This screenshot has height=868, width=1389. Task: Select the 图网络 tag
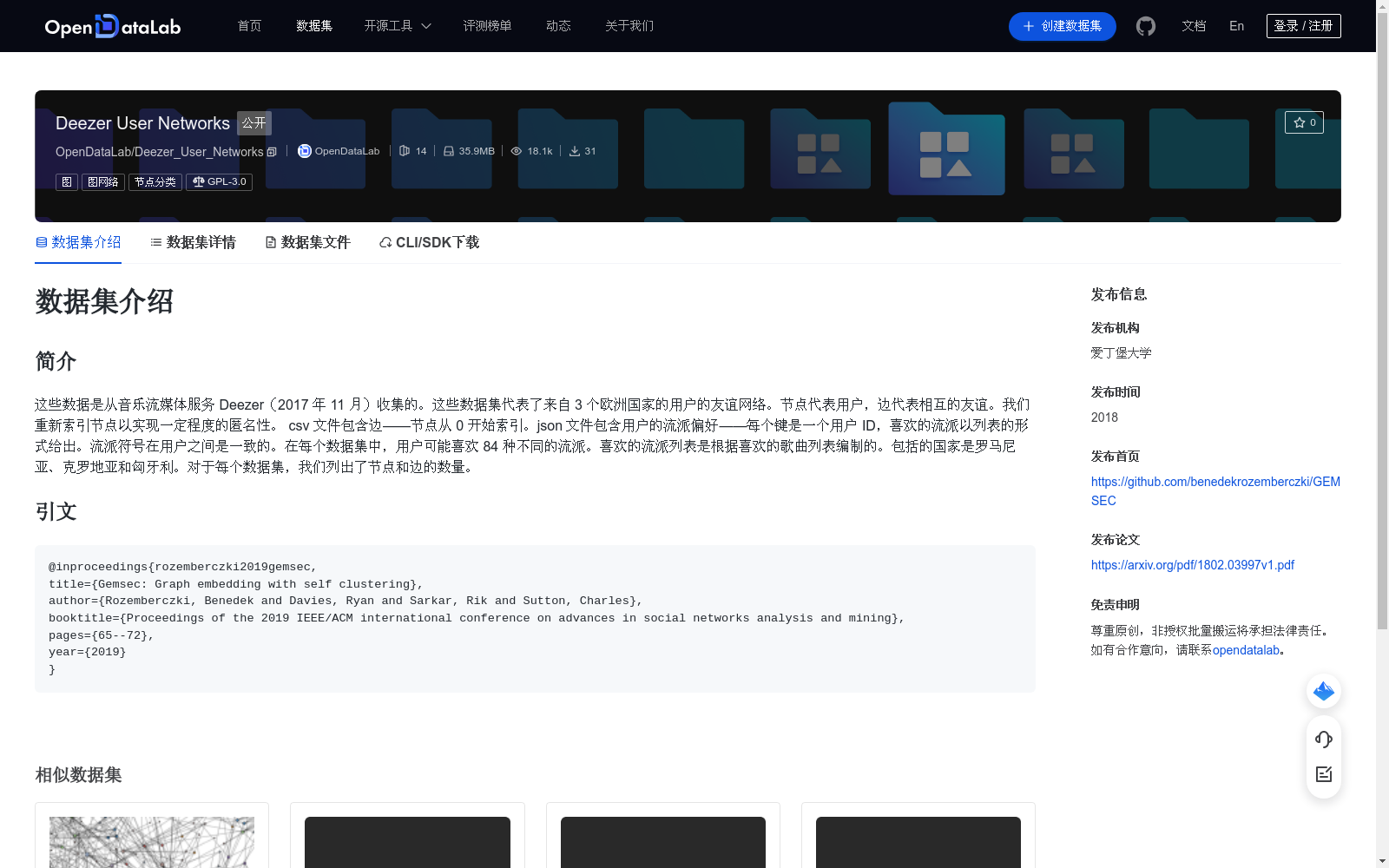tap(103, 182)
